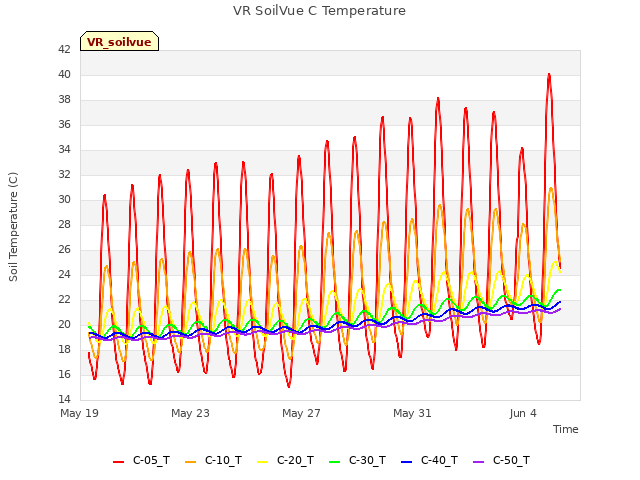The height and width of the screenshot is (480, 640).
Task: Click the Soil Temperature (C) axis label
Action: (13, 227)
